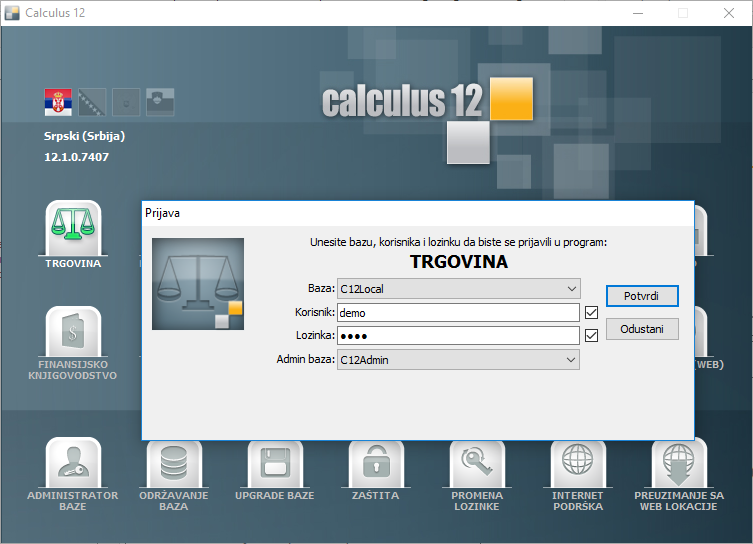Screen dimensions: 753x544
Task: Click the version text 12.1.0.7407
Action: click(x=76, y=157)
